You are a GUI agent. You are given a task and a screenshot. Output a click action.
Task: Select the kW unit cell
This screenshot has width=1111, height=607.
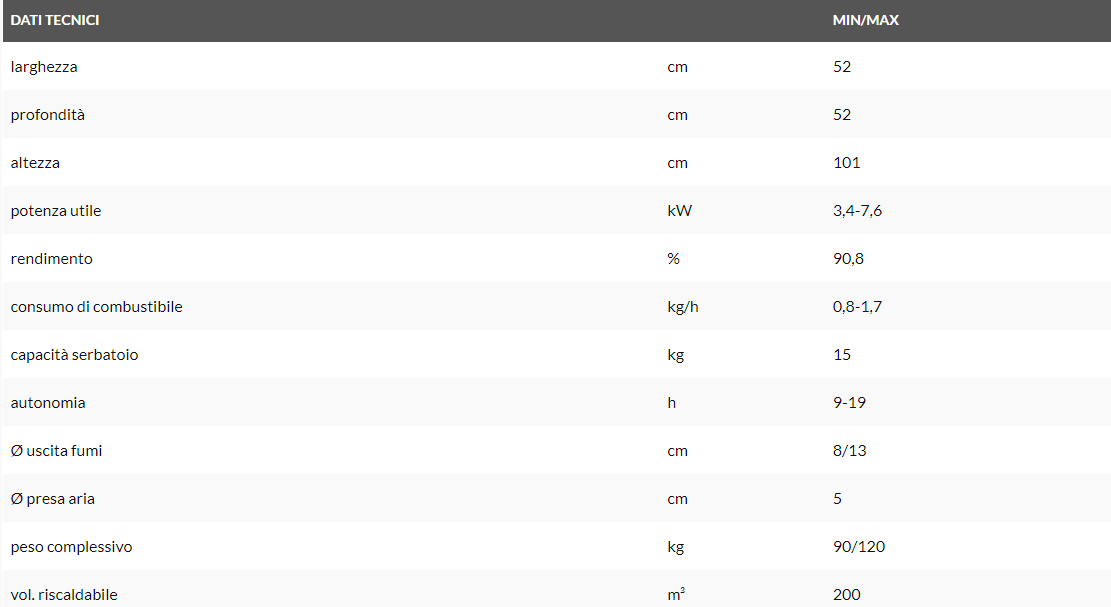click(x=679, y=211)
